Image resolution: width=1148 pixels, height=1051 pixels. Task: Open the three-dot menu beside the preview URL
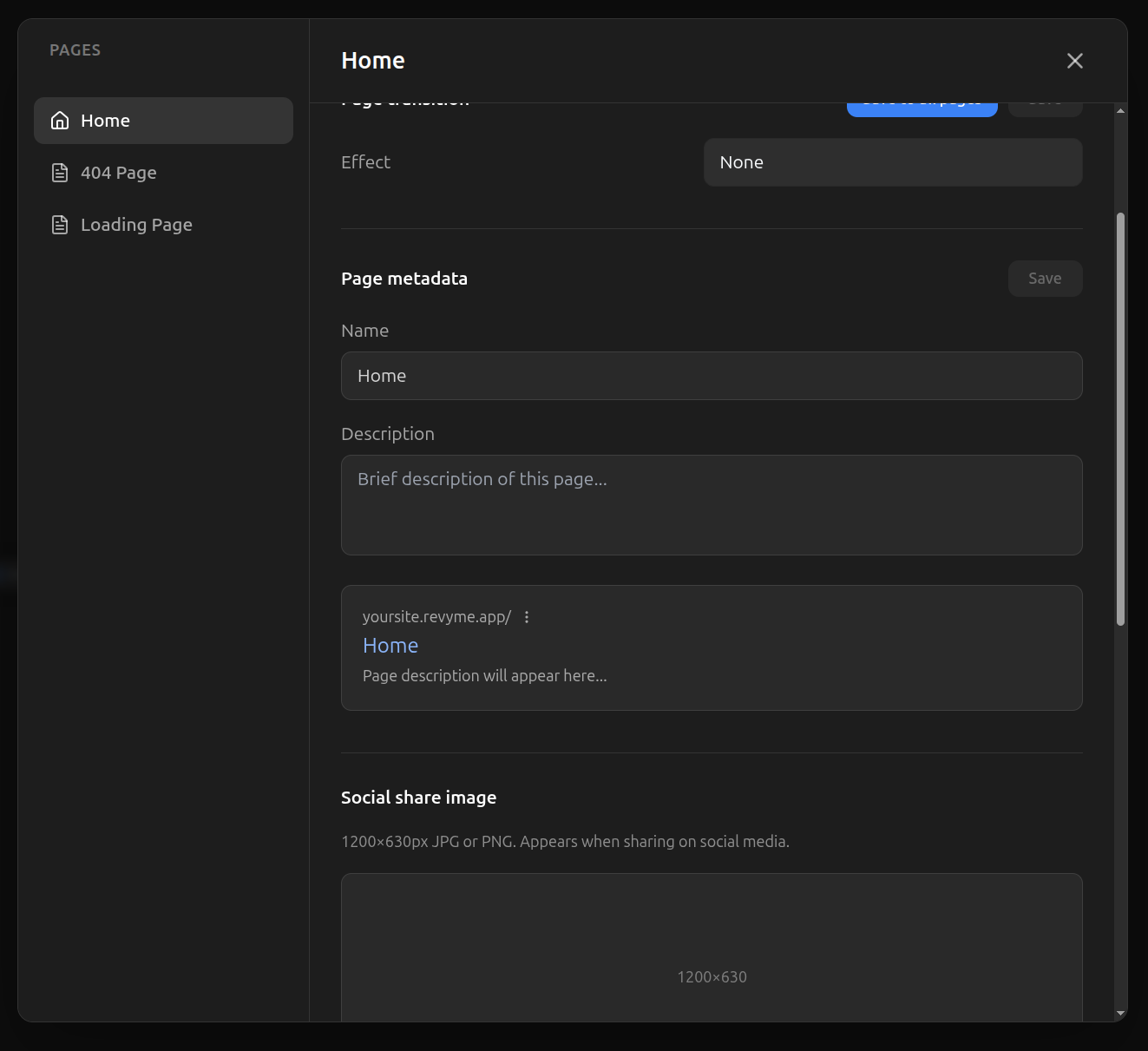tap(527, 617)
